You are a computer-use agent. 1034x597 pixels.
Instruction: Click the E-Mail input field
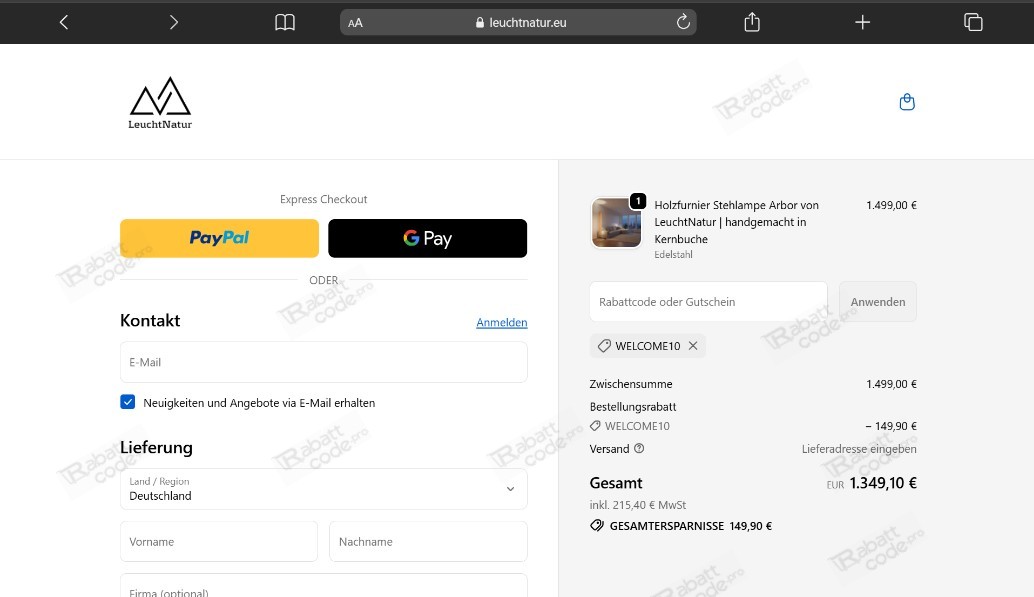(x=323, y=362)
